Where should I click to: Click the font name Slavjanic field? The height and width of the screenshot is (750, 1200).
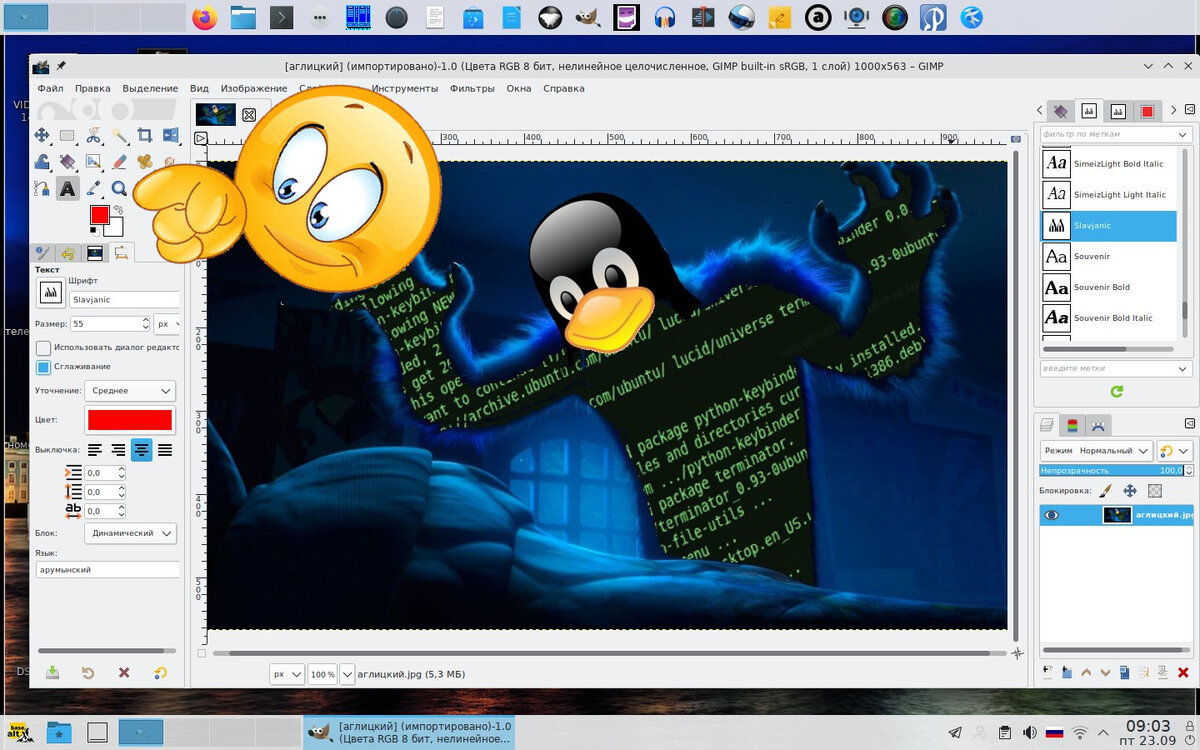[x=124, y=299]
